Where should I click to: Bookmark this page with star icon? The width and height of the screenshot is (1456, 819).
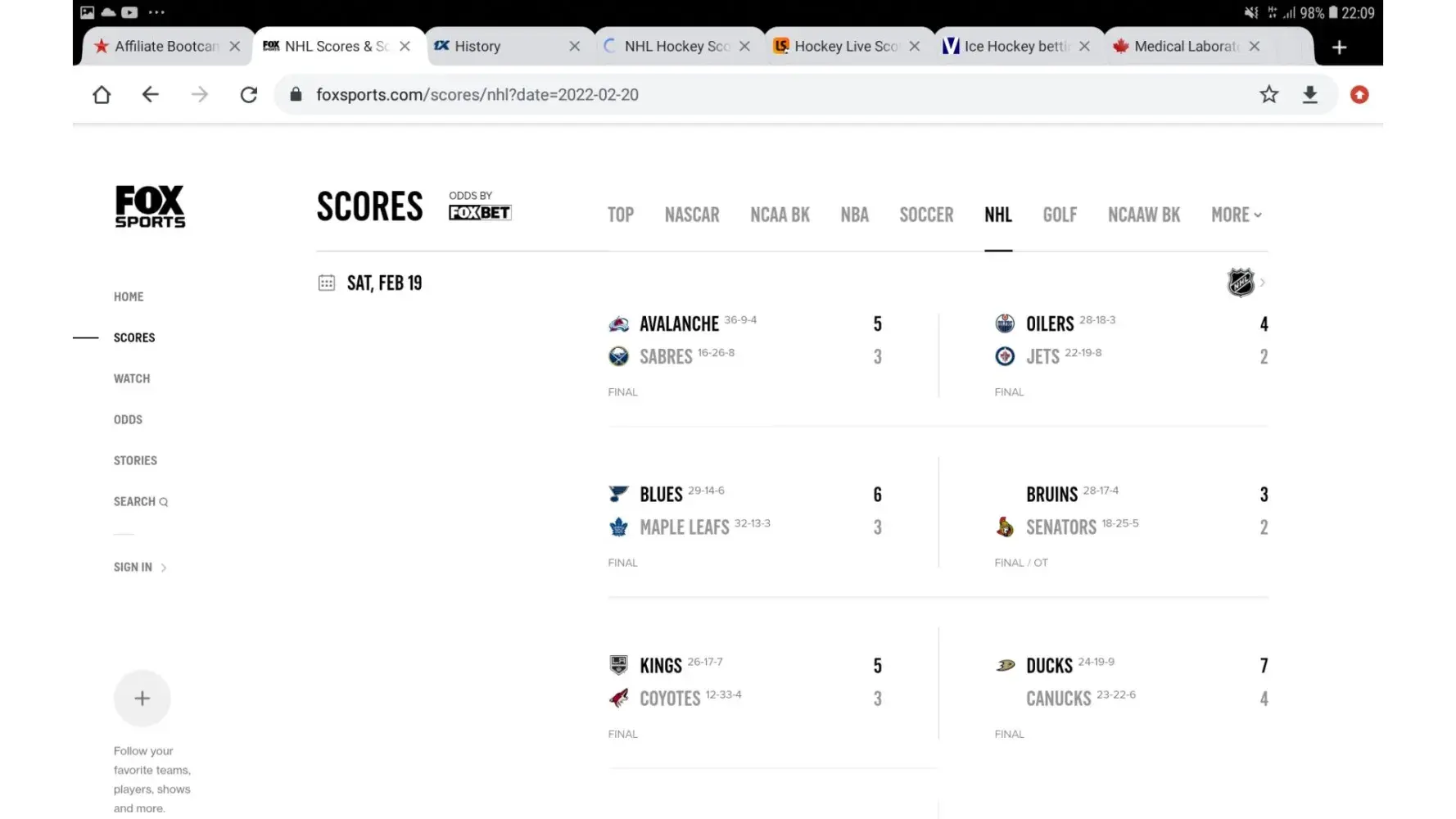tap(1268, 95)
